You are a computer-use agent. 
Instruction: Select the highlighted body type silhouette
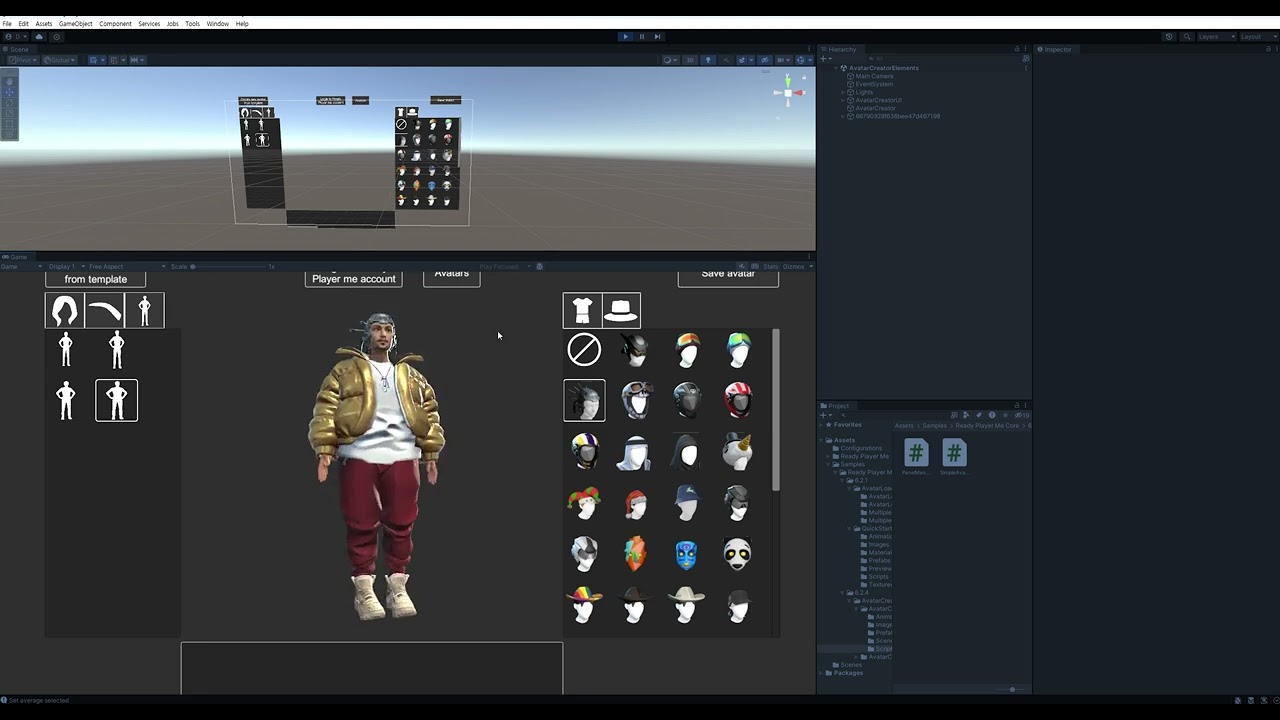click(117, 400)
